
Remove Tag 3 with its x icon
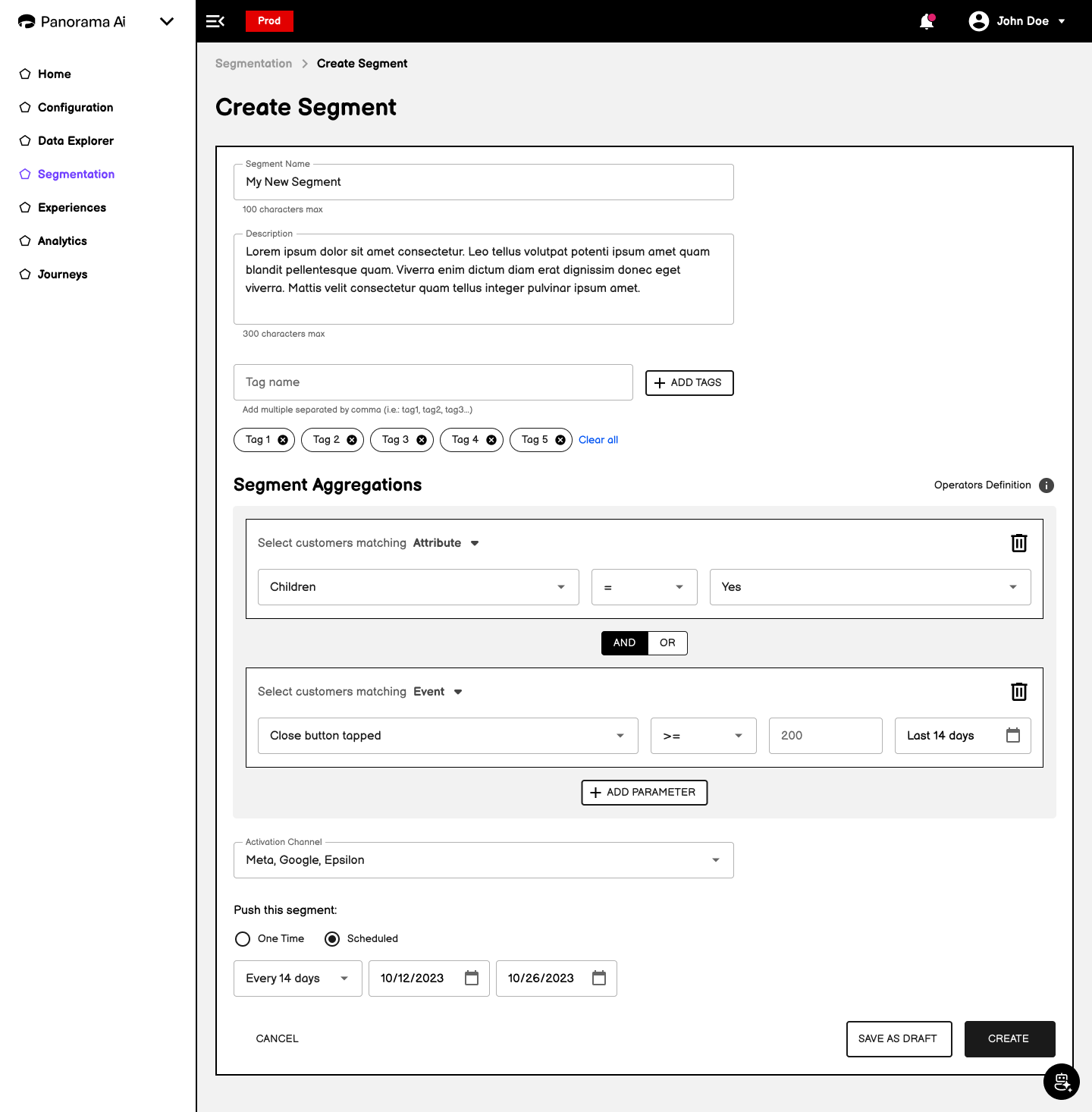(422, 440)
